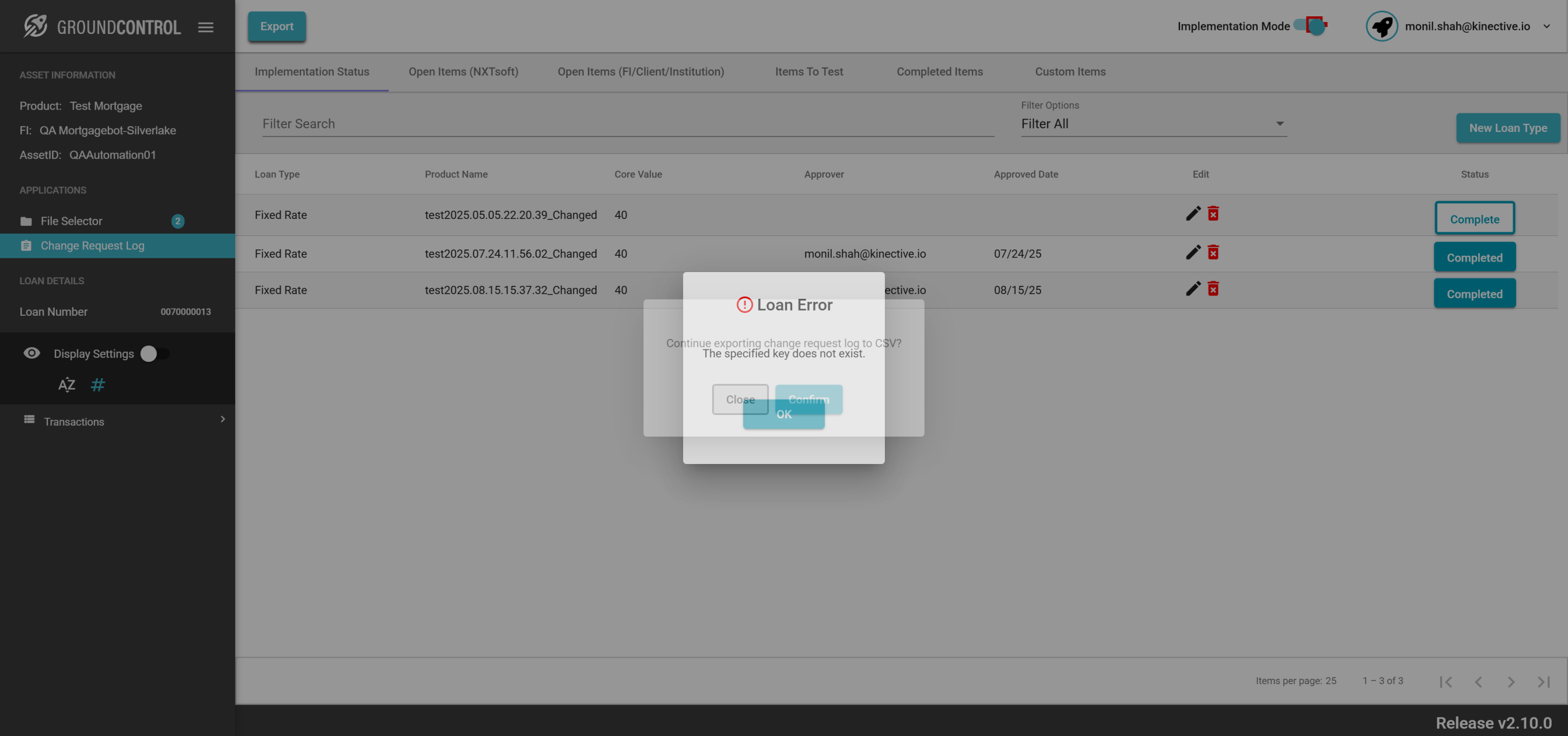Click the New Loan Type button
1568x736 pixels.
[1508, 128]
